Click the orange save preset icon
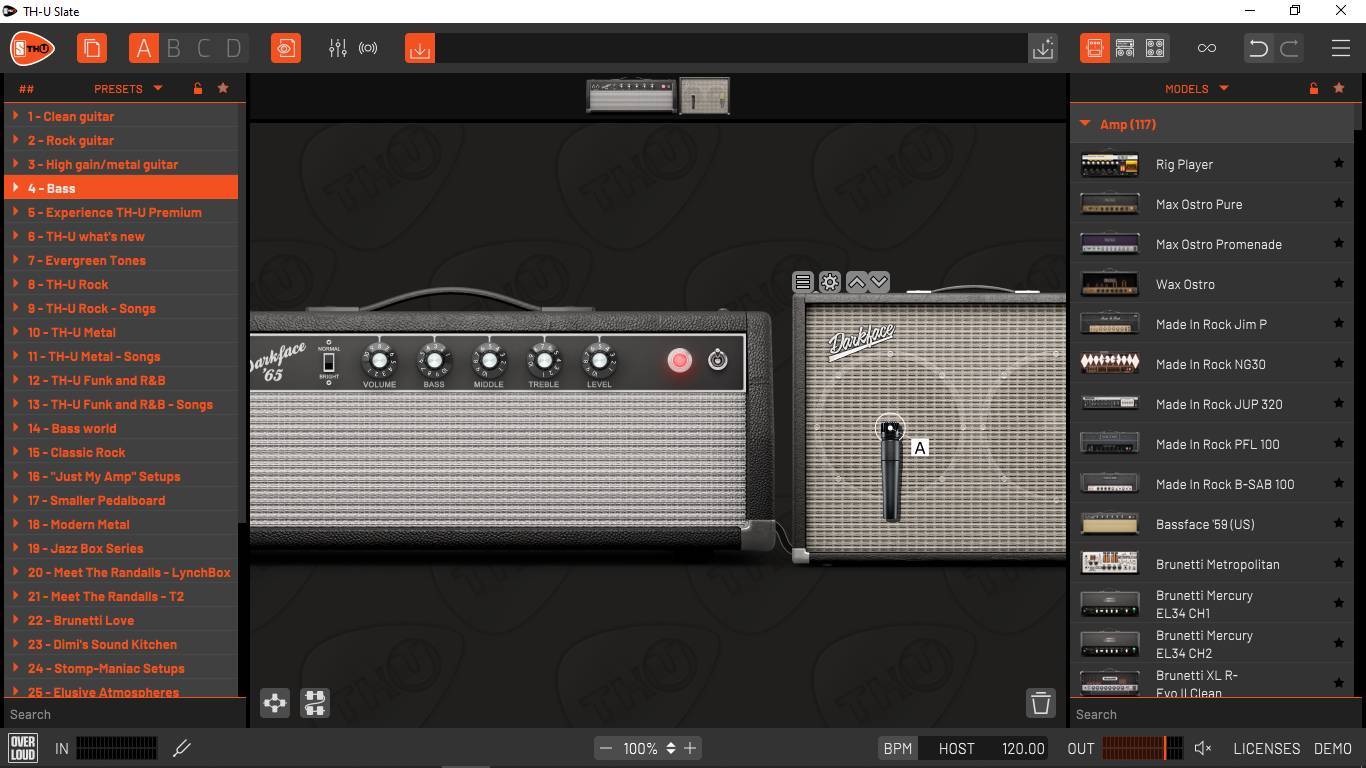This screenshot has width=1366, height=768. [420, 48]
